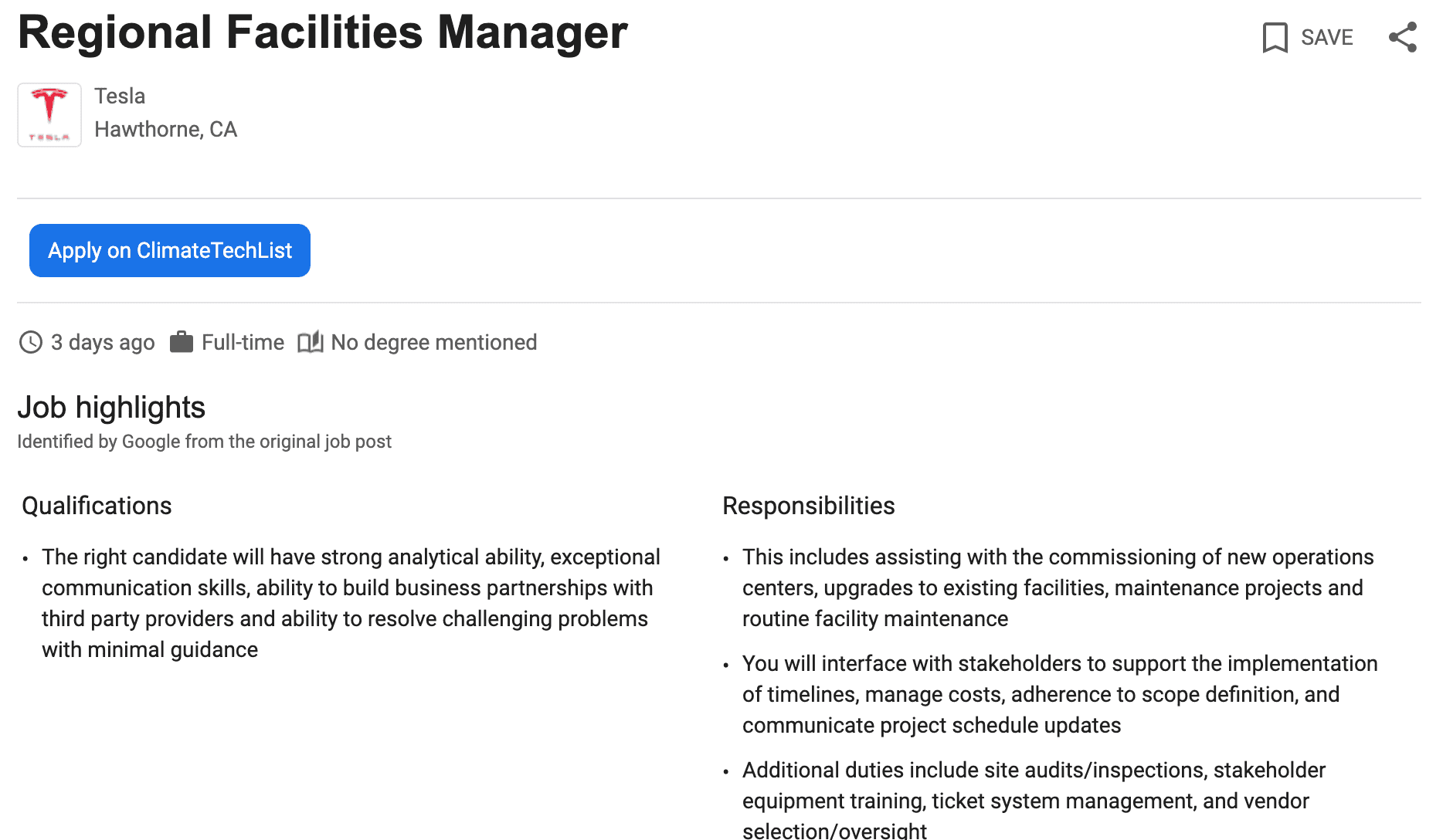Click the SAVE text label
This screenshot has height=840, width=1443.
click(x=1326, y=37)
